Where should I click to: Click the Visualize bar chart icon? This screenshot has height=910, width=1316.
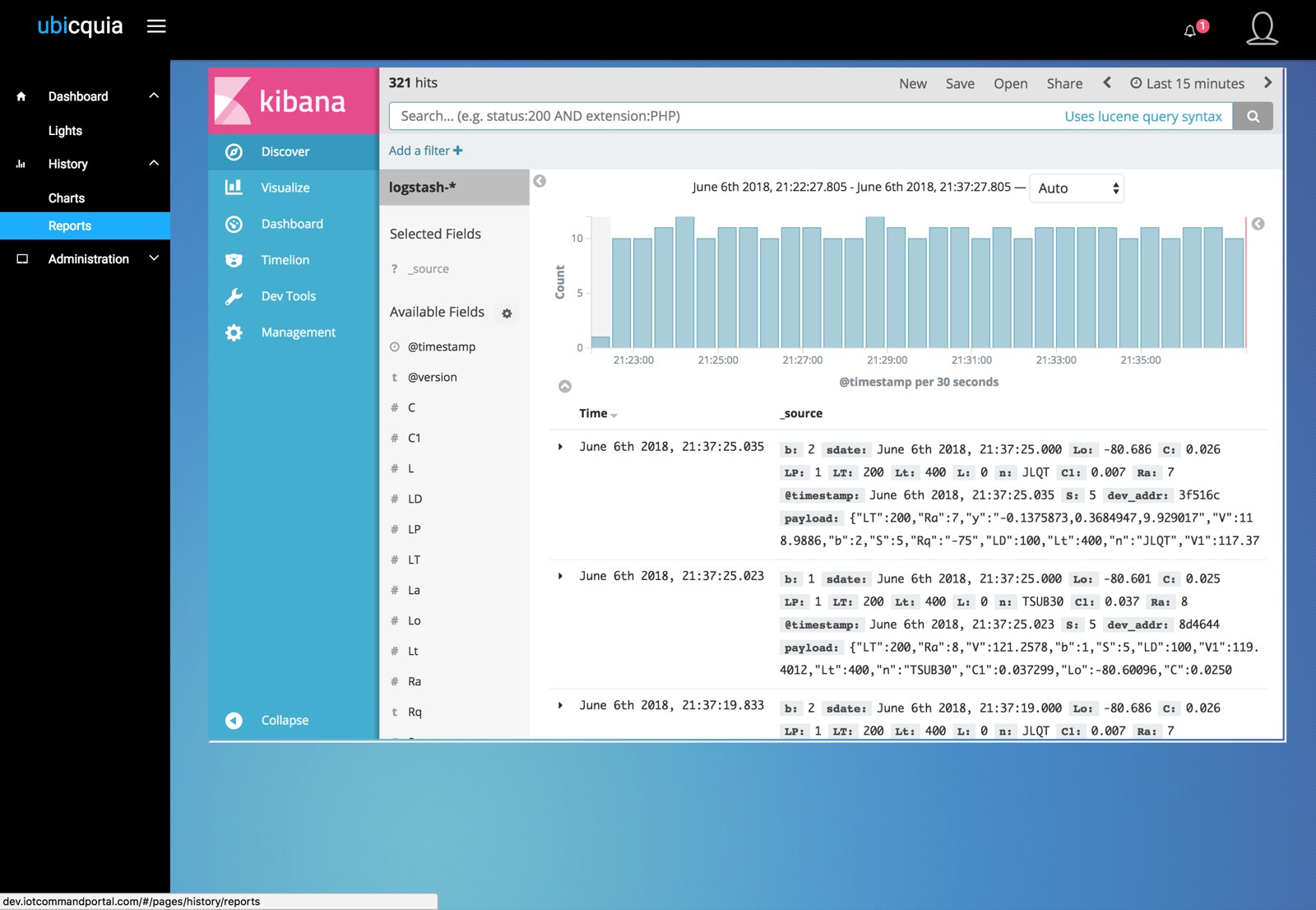click(234, 188)
